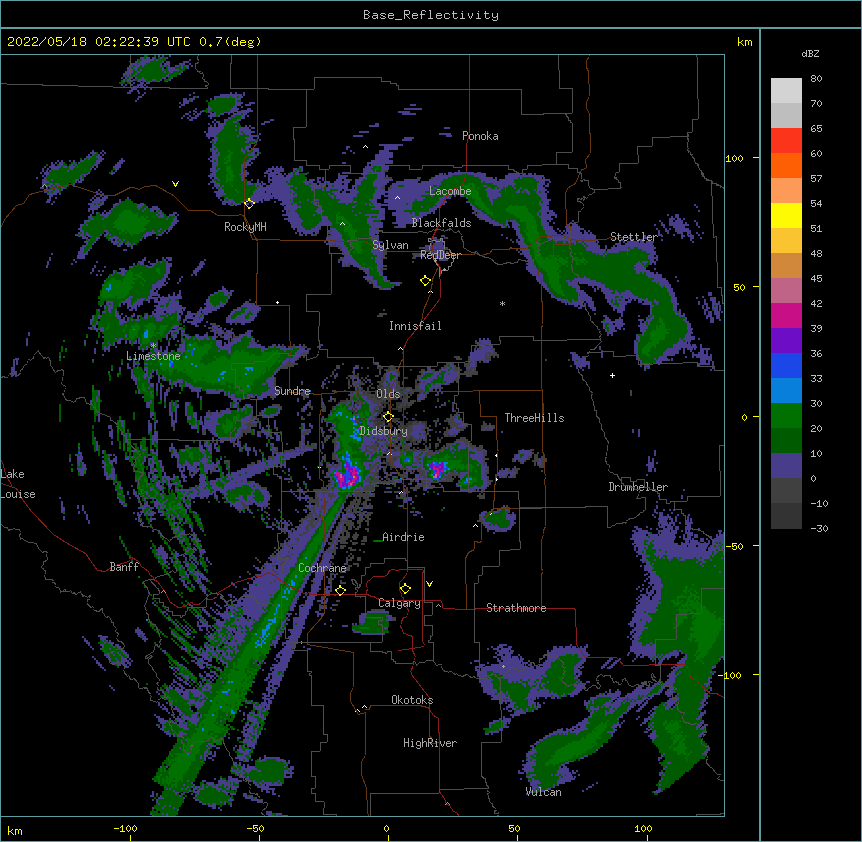Click the -10 dBZ dark gray legend swatch
The height and width of the screenshot is (842, 862).
[786, 516]
